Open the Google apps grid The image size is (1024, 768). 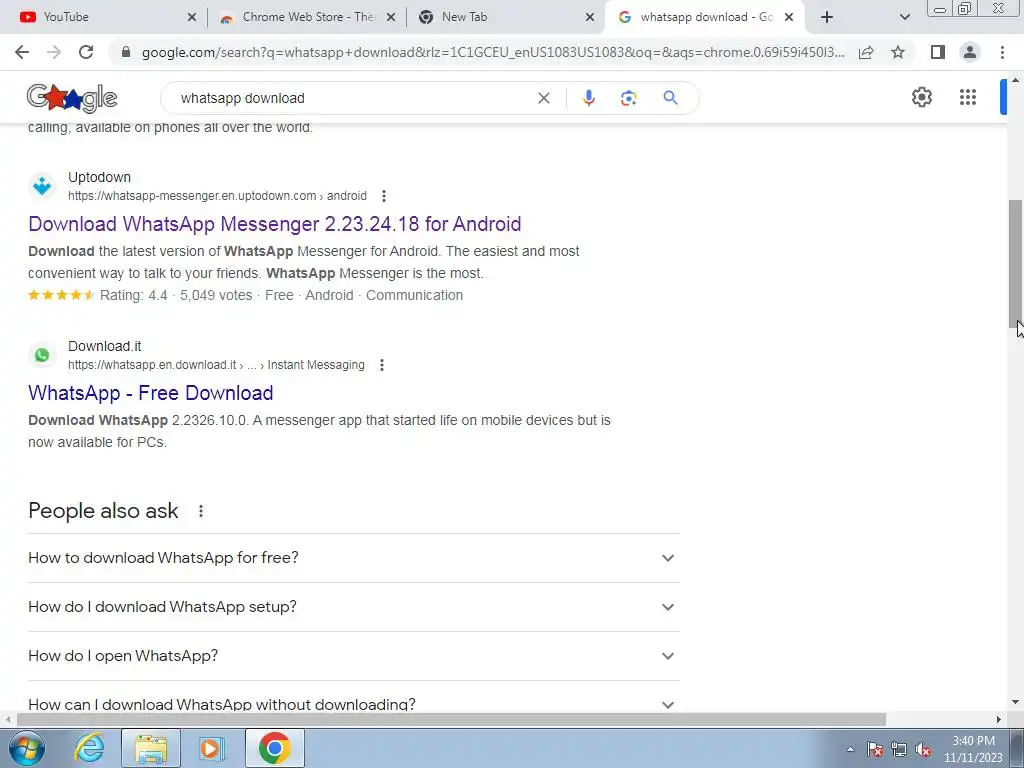pyautogui.click(x=968, y=97)
